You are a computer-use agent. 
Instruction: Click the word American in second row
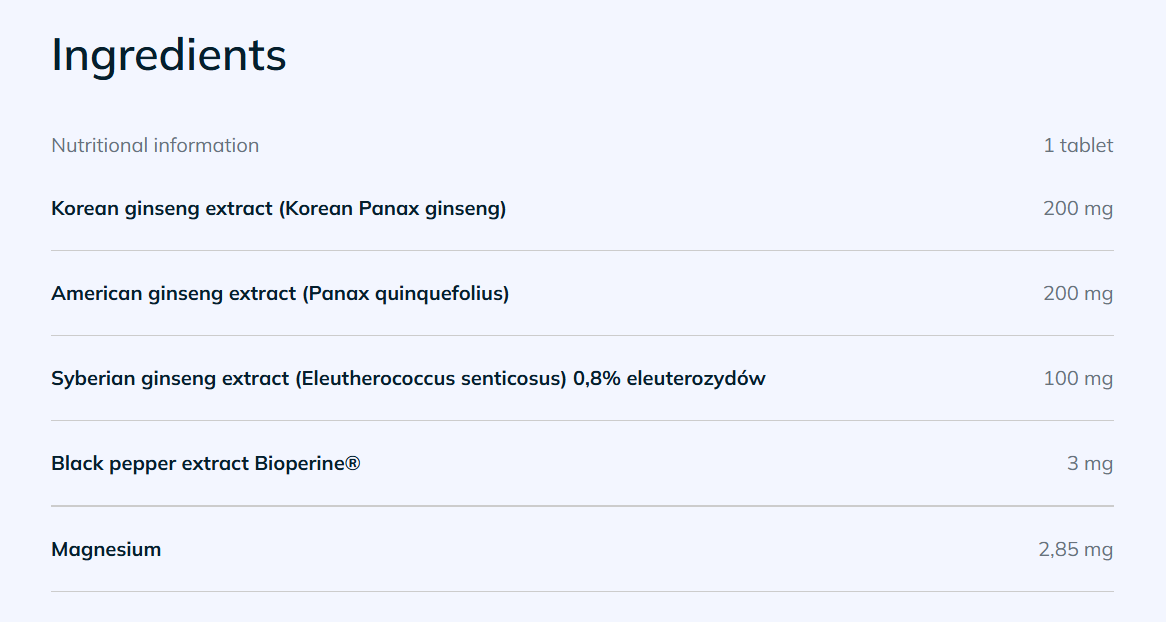97,294
